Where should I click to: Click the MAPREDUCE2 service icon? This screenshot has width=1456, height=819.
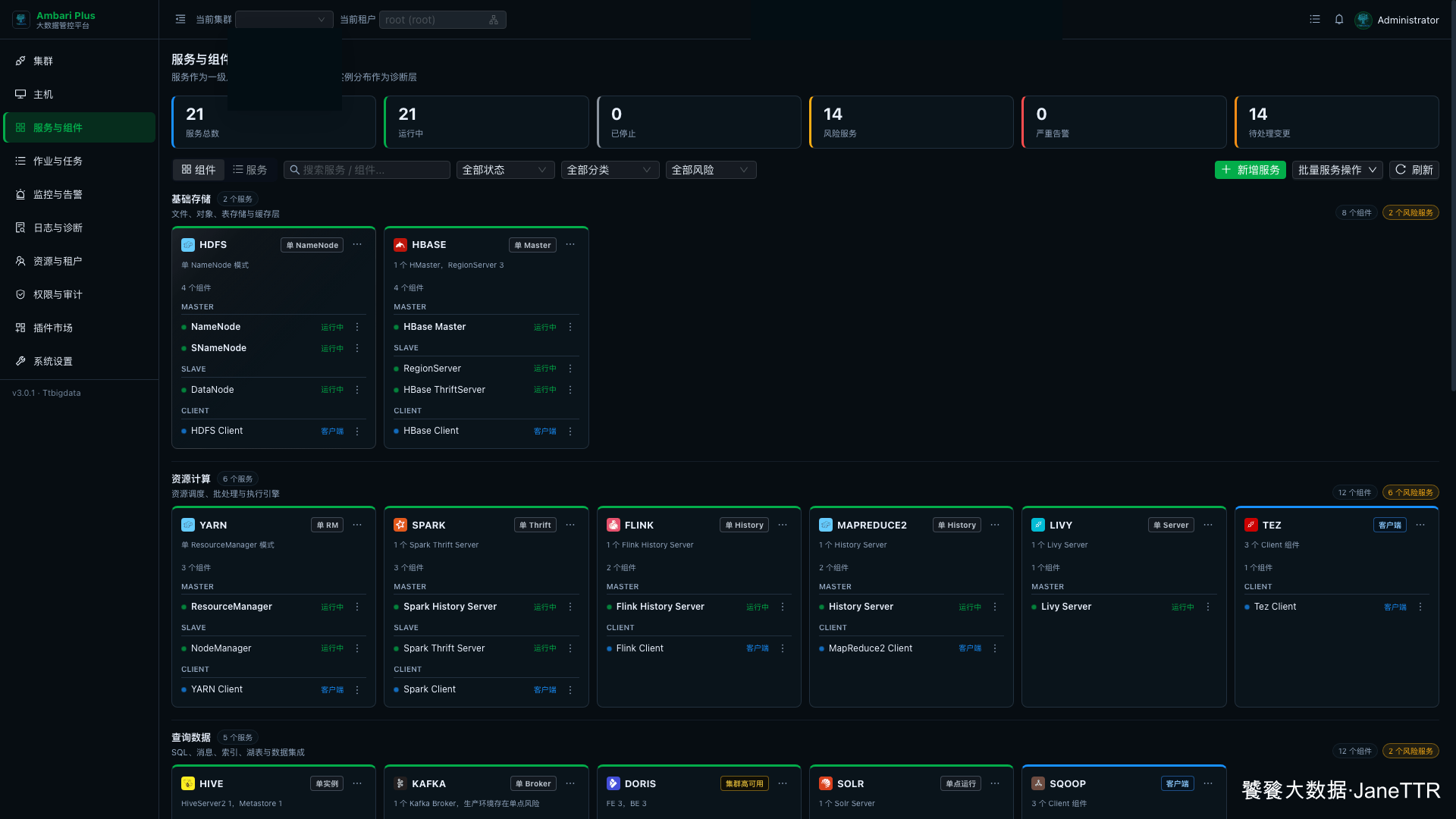pyautogui.click(x=826, y=525)
